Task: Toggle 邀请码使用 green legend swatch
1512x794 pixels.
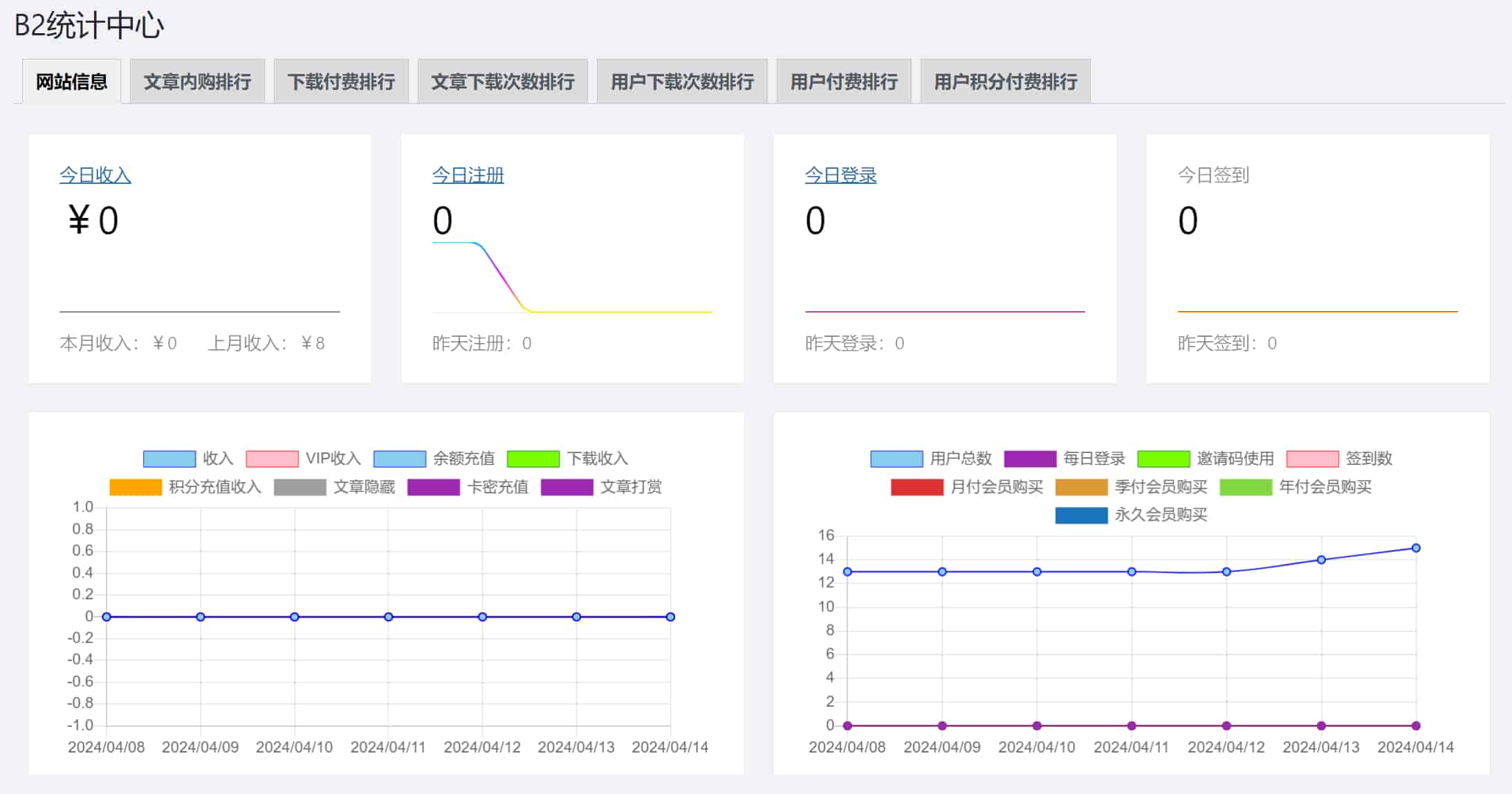Action: point(1164,459)
